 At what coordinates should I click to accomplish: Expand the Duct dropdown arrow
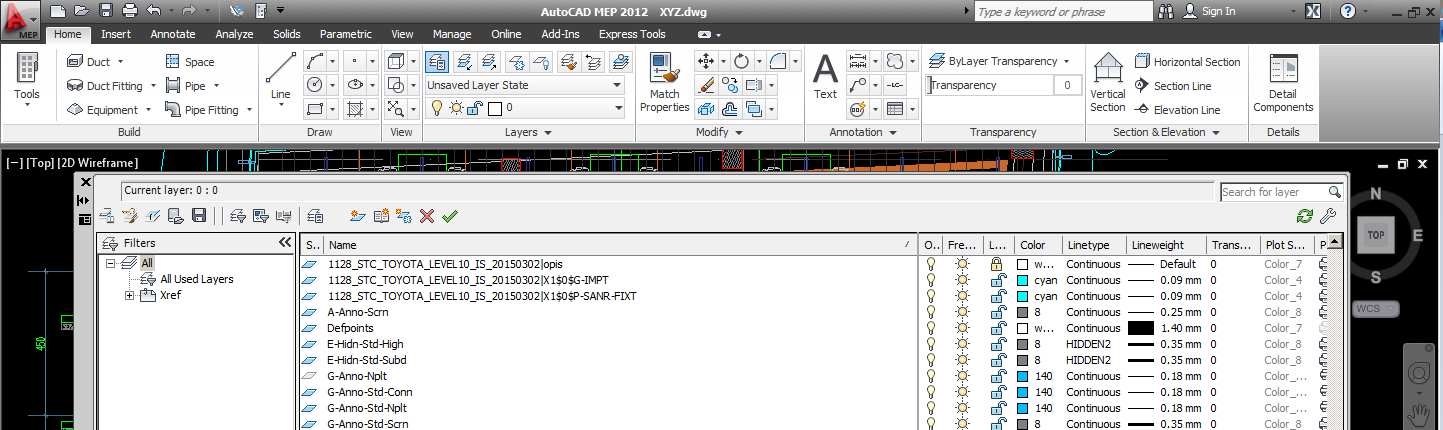pyautogui.click(x=120, y=61)
